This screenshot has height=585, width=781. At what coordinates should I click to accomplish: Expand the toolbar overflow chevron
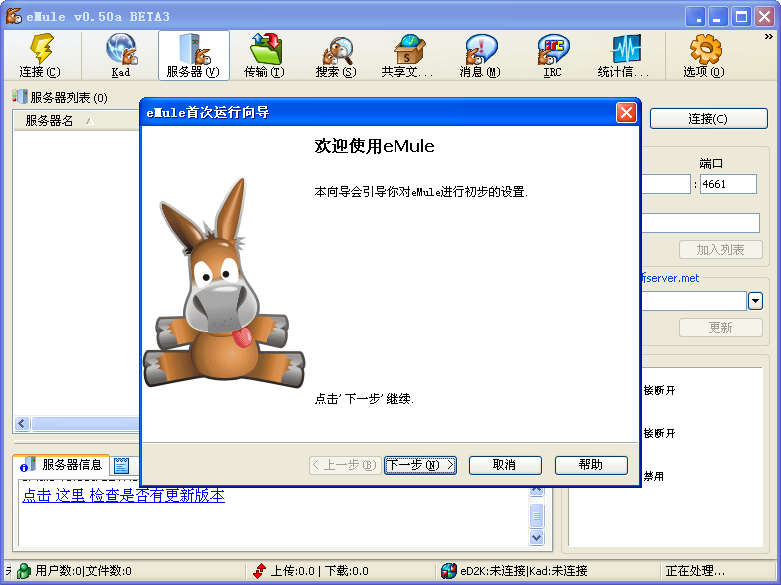768,37
